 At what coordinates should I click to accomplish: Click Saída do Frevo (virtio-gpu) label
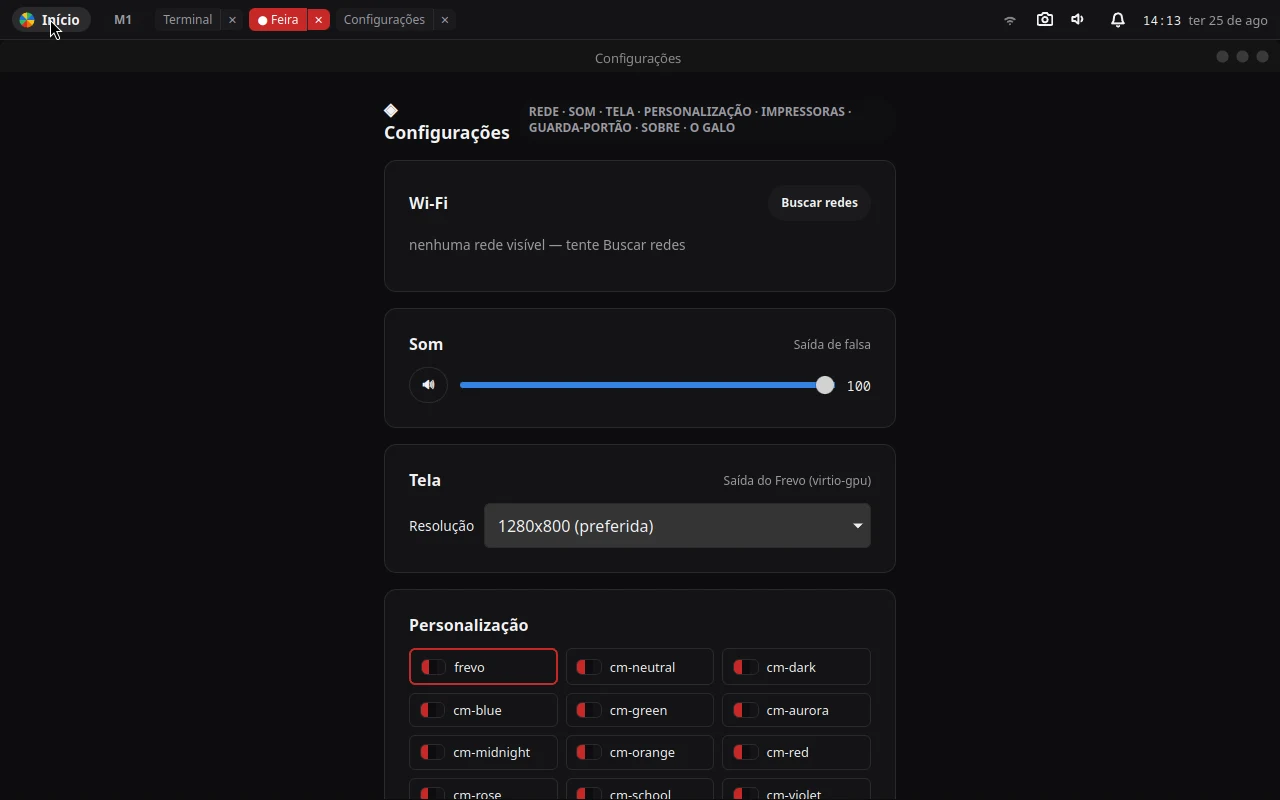point(797,480)
